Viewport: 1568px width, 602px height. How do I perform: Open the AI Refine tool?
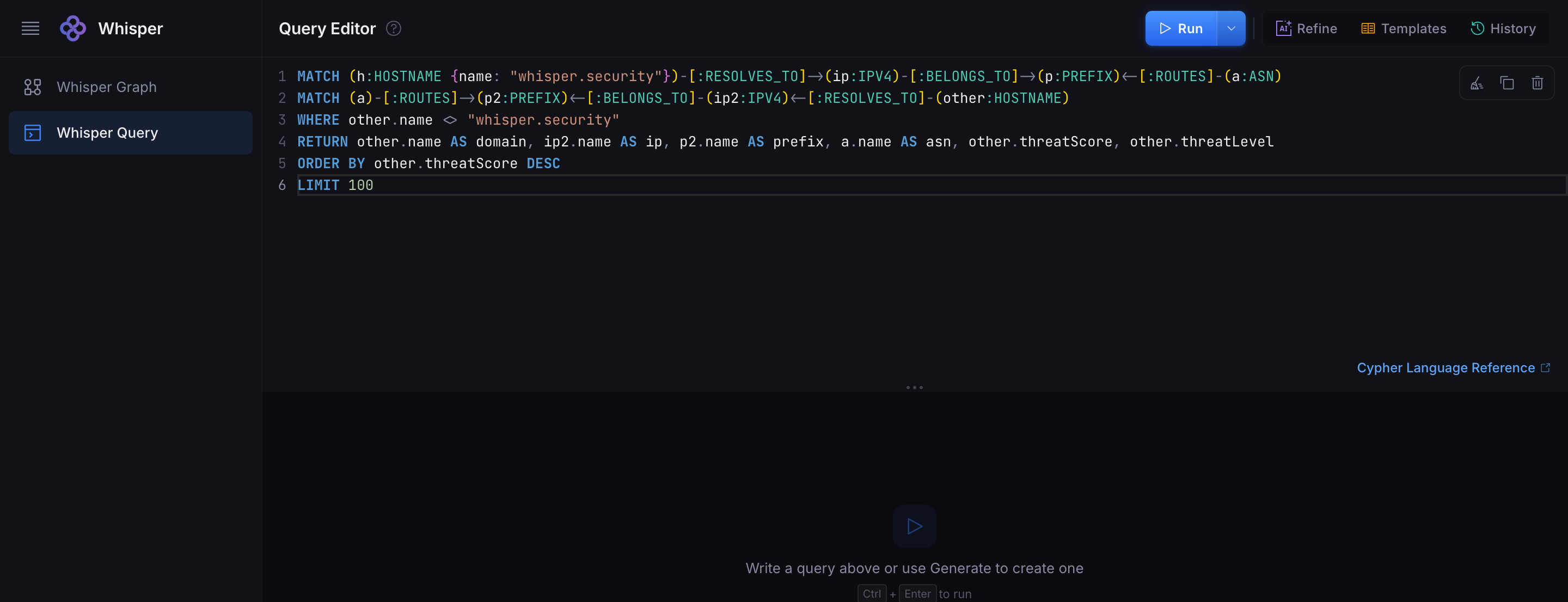[1306, 28]
